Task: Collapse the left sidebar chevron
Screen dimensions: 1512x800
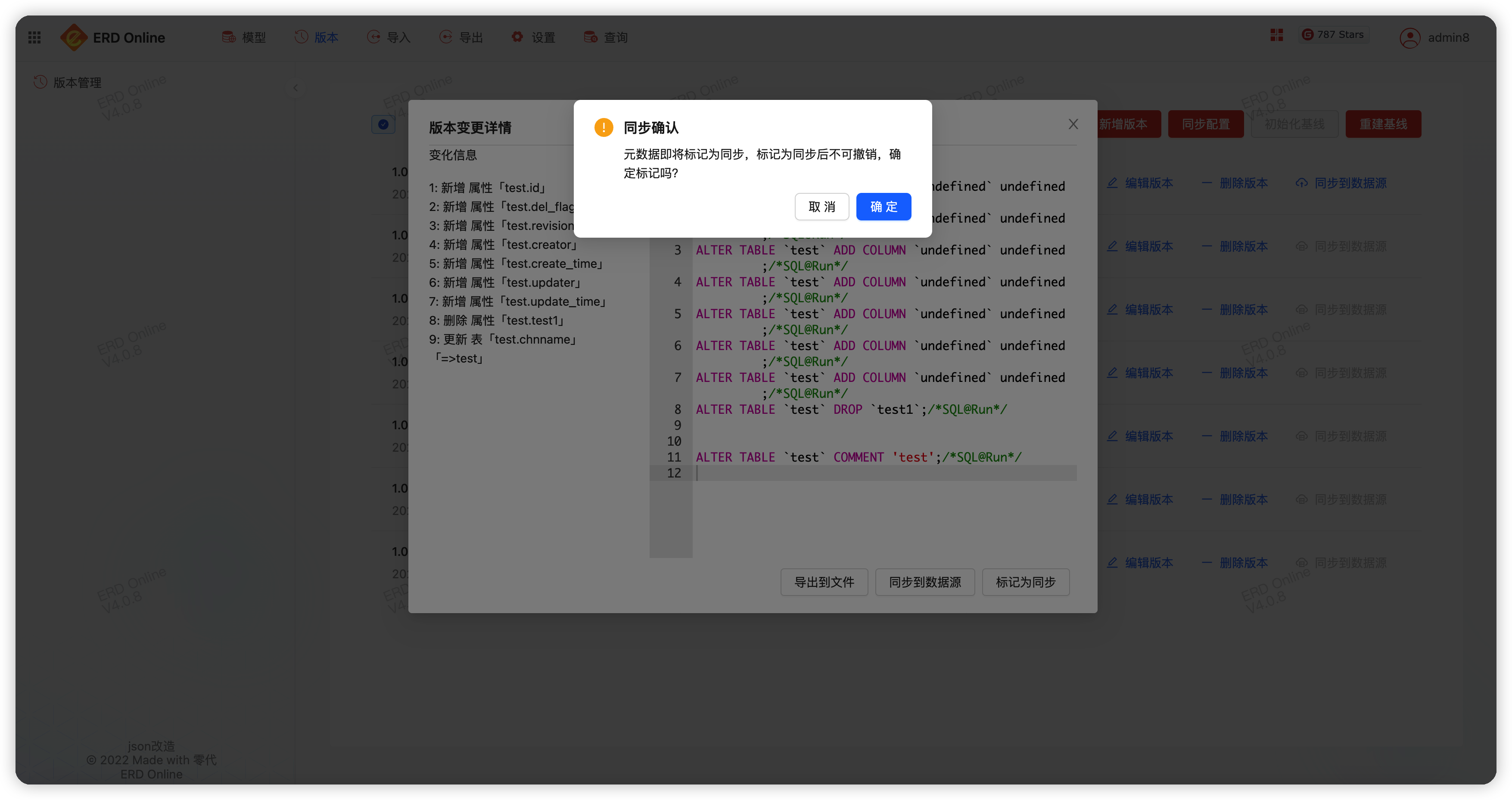Action: click(296, 88)
